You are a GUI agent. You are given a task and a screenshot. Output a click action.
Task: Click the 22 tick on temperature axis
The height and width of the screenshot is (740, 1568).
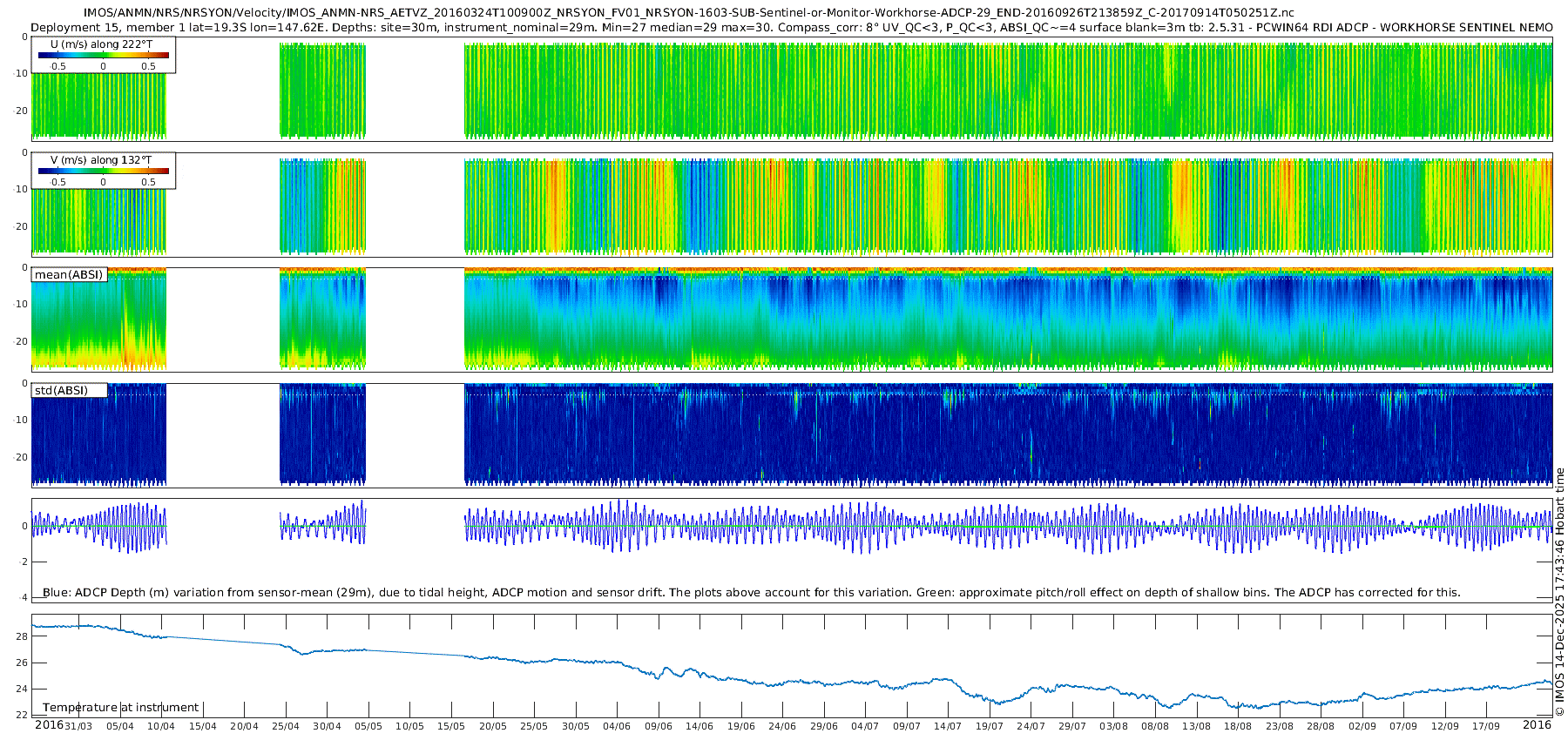point(22,716)
